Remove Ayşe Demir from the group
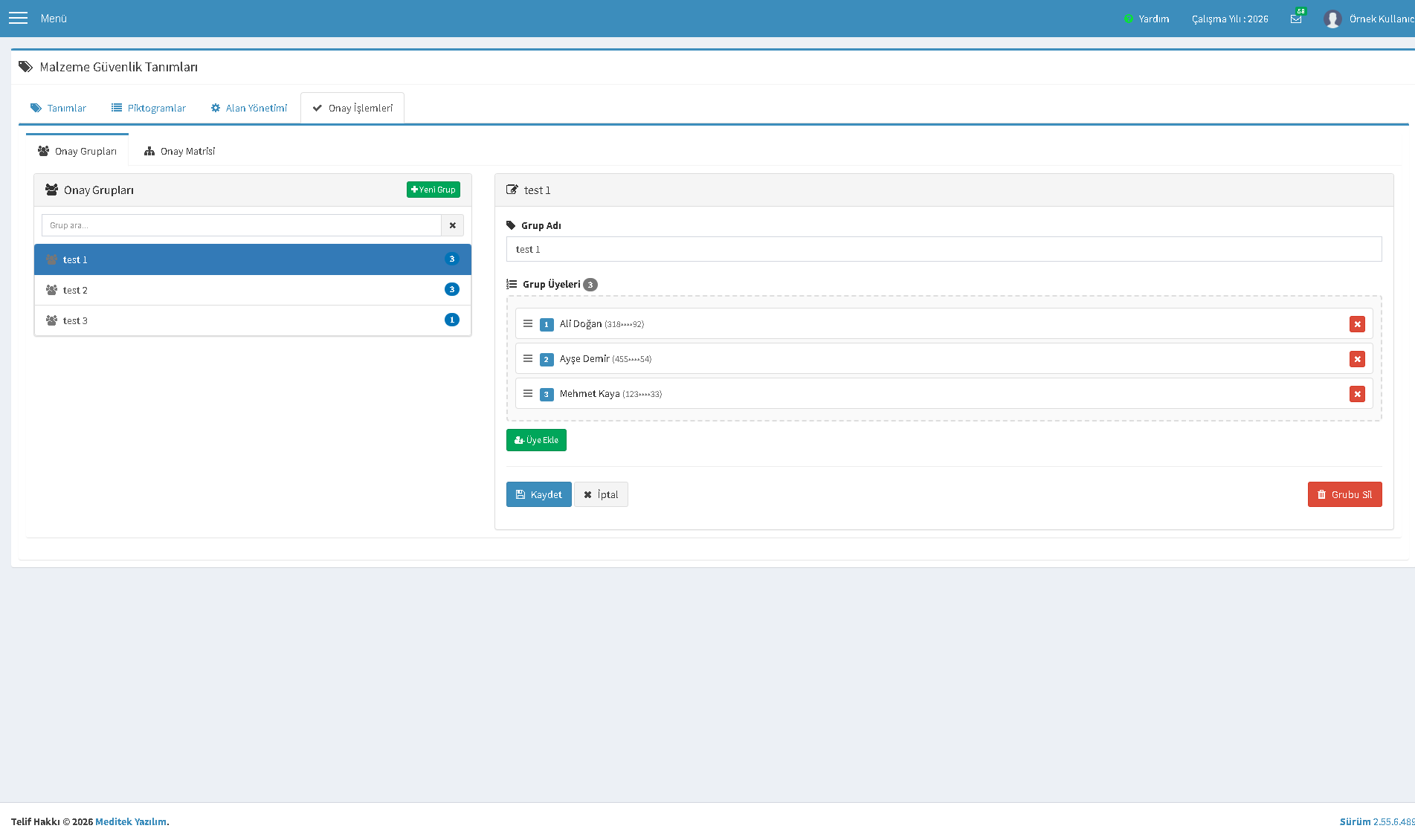Screen dimensions: 1415x840 1357,359
